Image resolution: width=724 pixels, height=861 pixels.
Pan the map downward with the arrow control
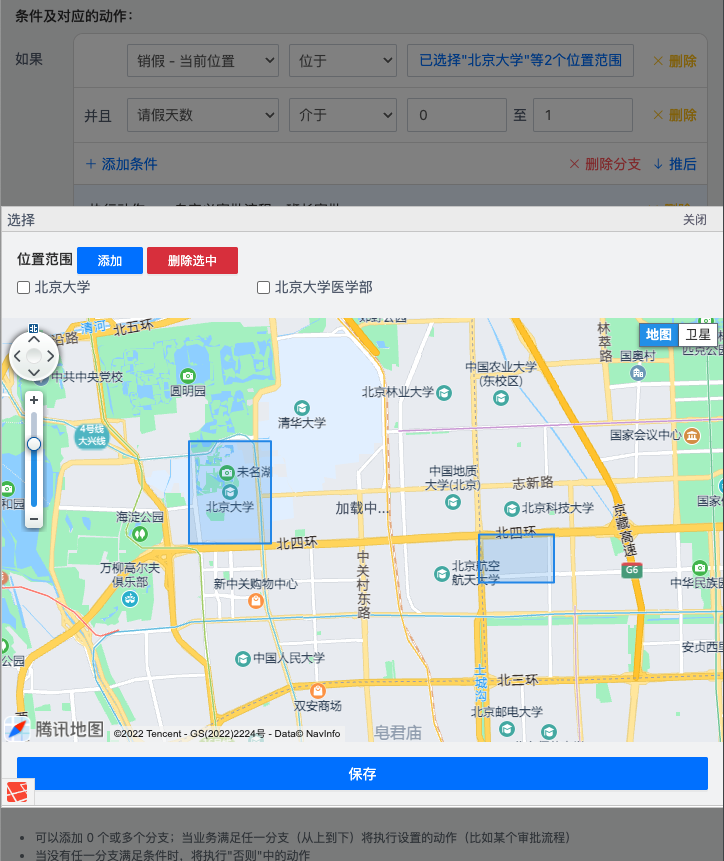click(x=34, y=373)
